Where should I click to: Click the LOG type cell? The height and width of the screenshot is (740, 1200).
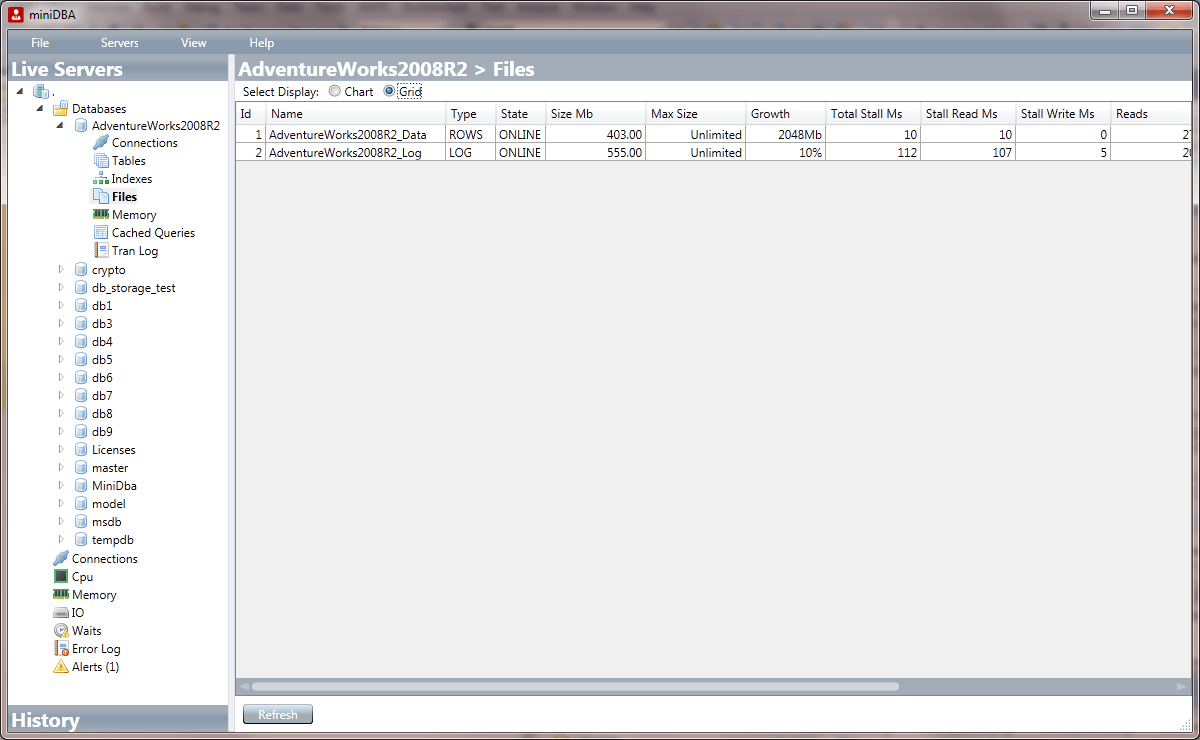pos(471,153)
